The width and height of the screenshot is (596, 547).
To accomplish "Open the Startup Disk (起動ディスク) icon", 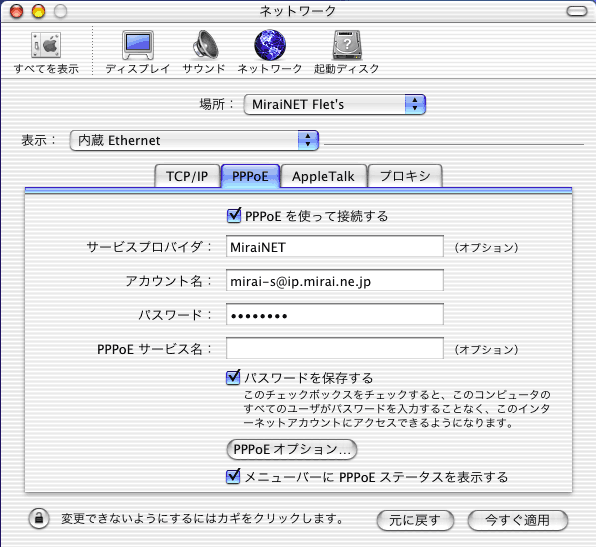I will [x=347, y=45].
